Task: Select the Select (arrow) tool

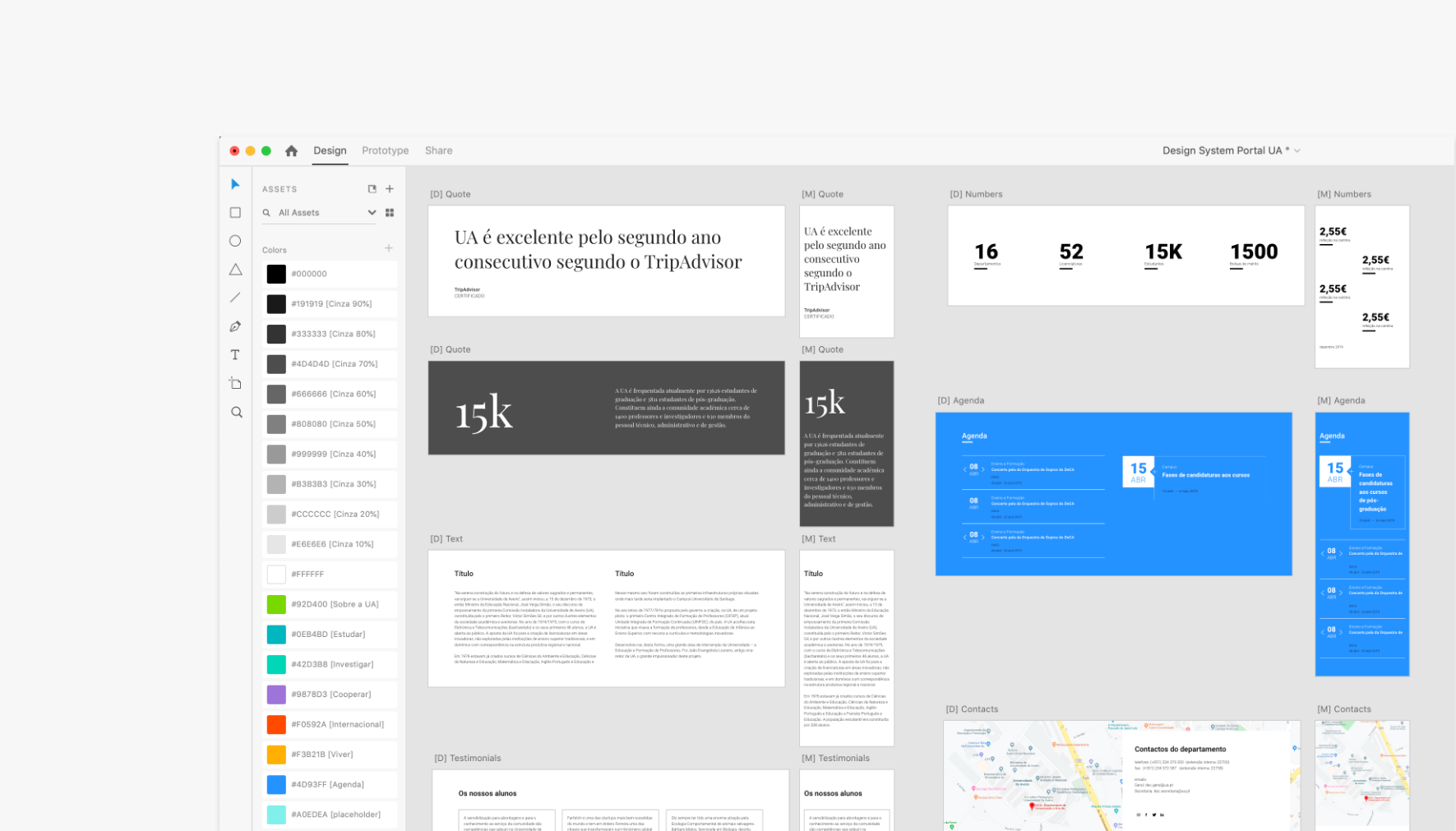Action: coord(235,184)
